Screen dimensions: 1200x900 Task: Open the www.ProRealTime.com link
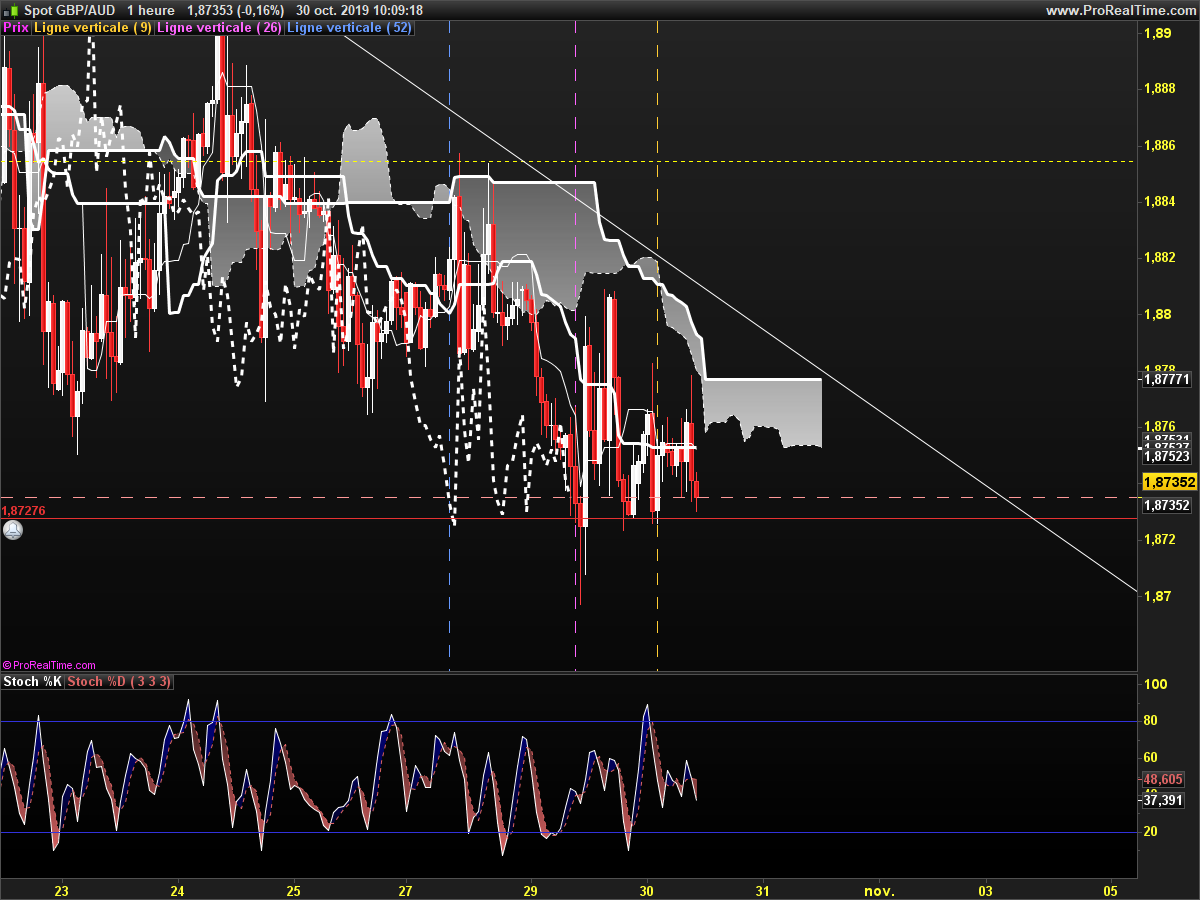(x=1120, y=10)
